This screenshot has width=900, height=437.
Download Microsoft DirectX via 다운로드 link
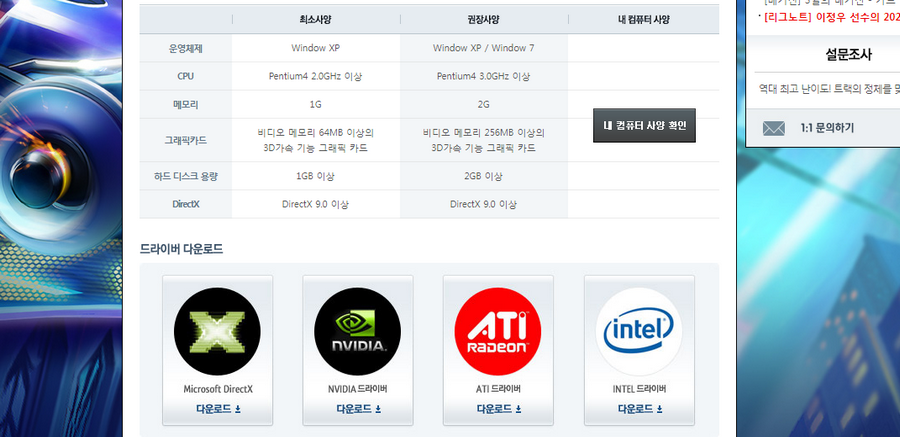click(x=218, y=409)
